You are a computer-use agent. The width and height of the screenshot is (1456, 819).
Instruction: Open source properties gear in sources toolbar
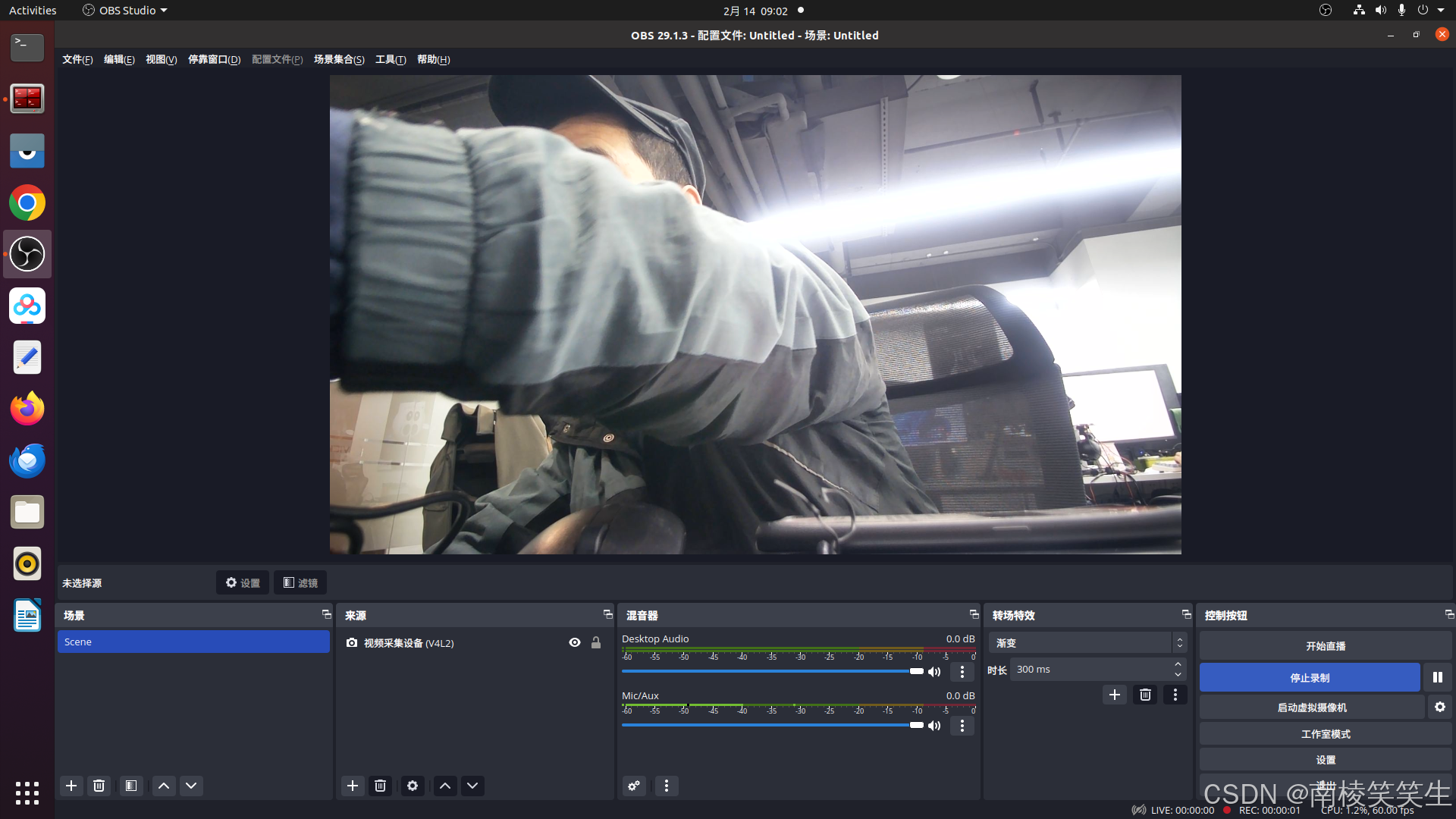pos(413,786)
